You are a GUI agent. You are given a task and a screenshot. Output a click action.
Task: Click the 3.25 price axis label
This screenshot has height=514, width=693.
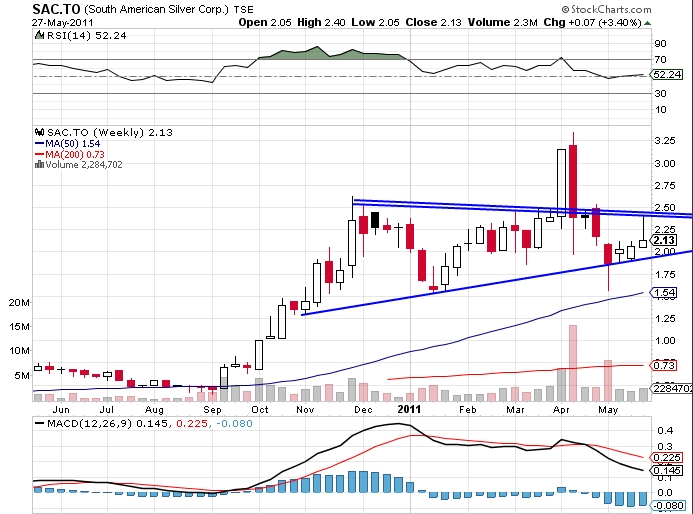point(665,141)
